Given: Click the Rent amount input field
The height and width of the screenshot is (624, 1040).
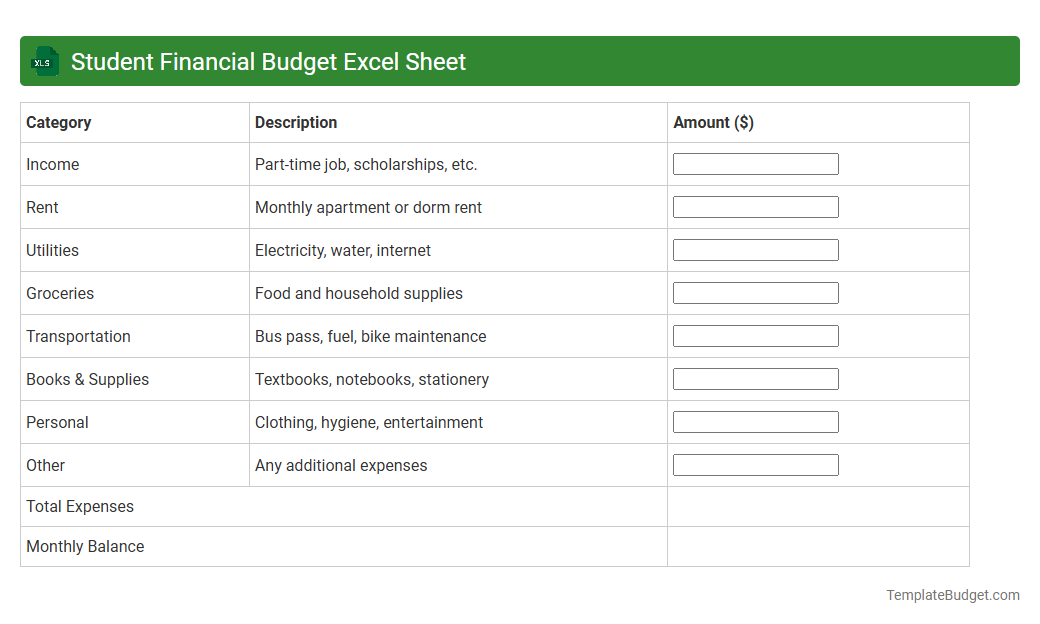Looking at the screenshot, I should coord(756,206).
